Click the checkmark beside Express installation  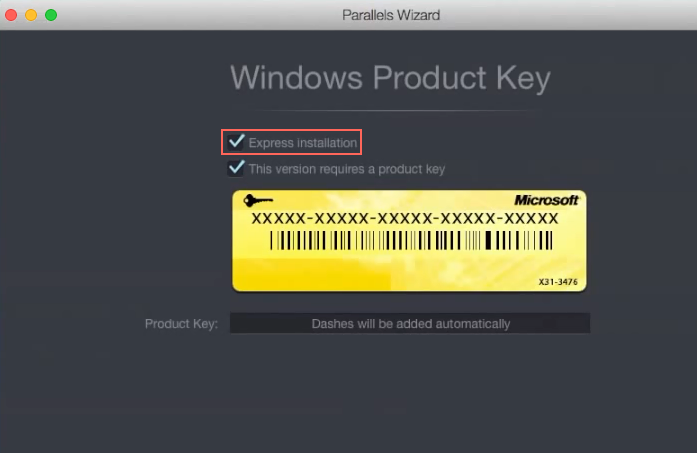pyautogui.click(x=236, y=142)
